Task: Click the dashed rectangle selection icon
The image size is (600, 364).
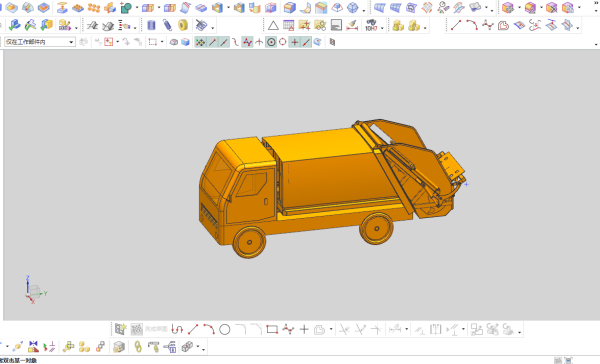Action: [x=153, y=42]
